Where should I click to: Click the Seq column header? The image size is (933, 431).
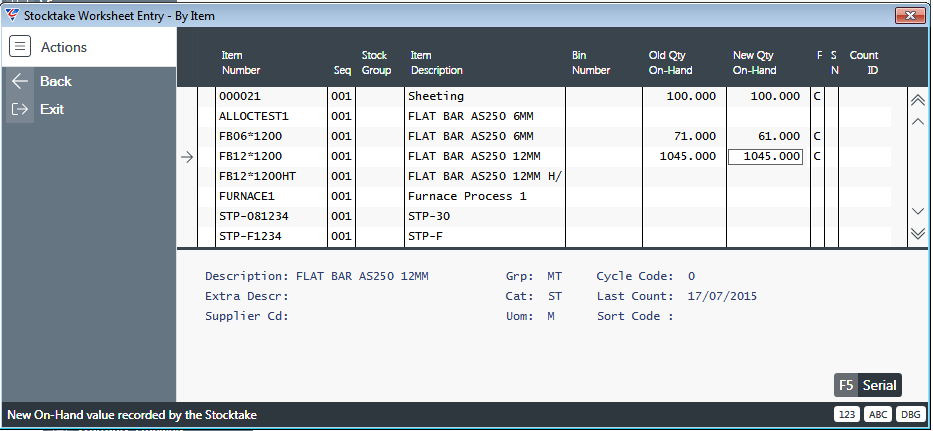point(342,70)
